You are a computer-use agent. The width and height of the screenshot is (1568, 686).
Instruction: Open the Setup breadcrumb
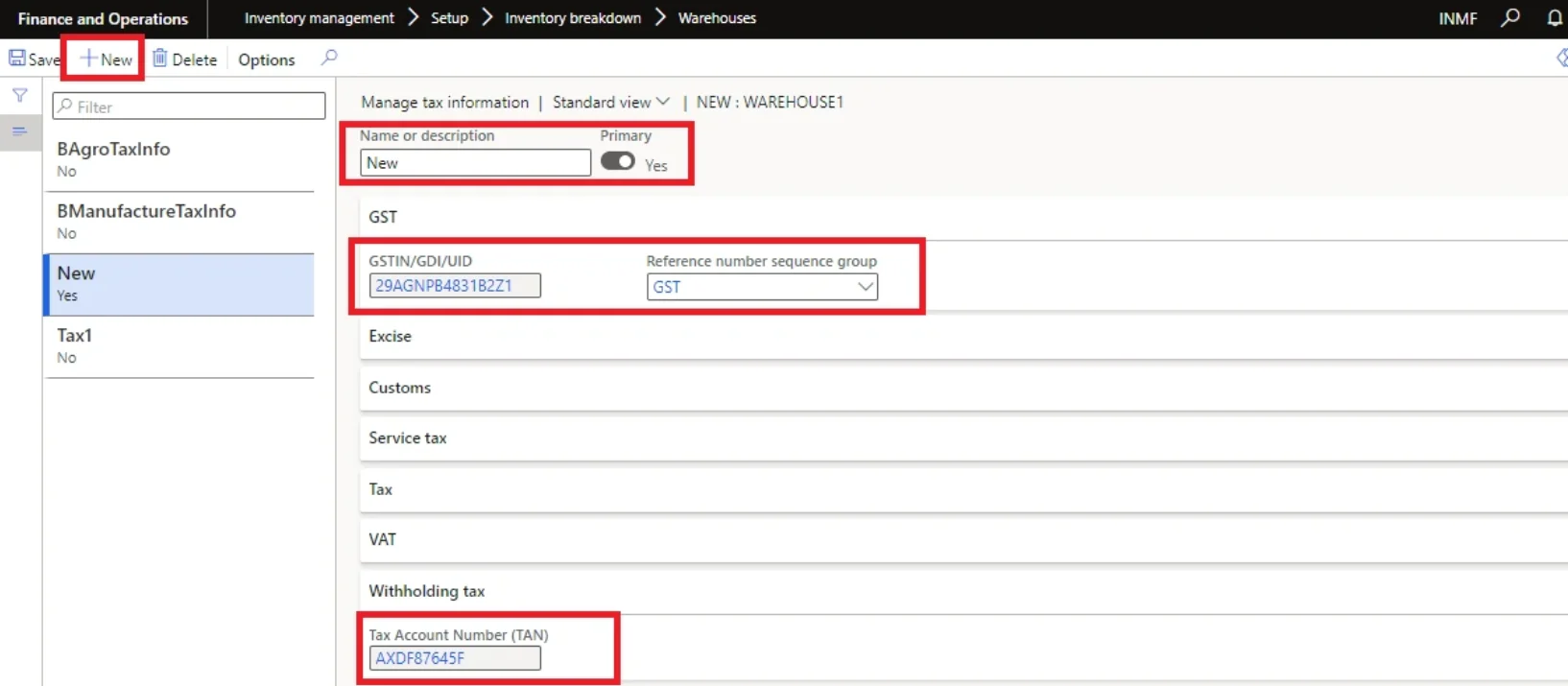point(449,18)
